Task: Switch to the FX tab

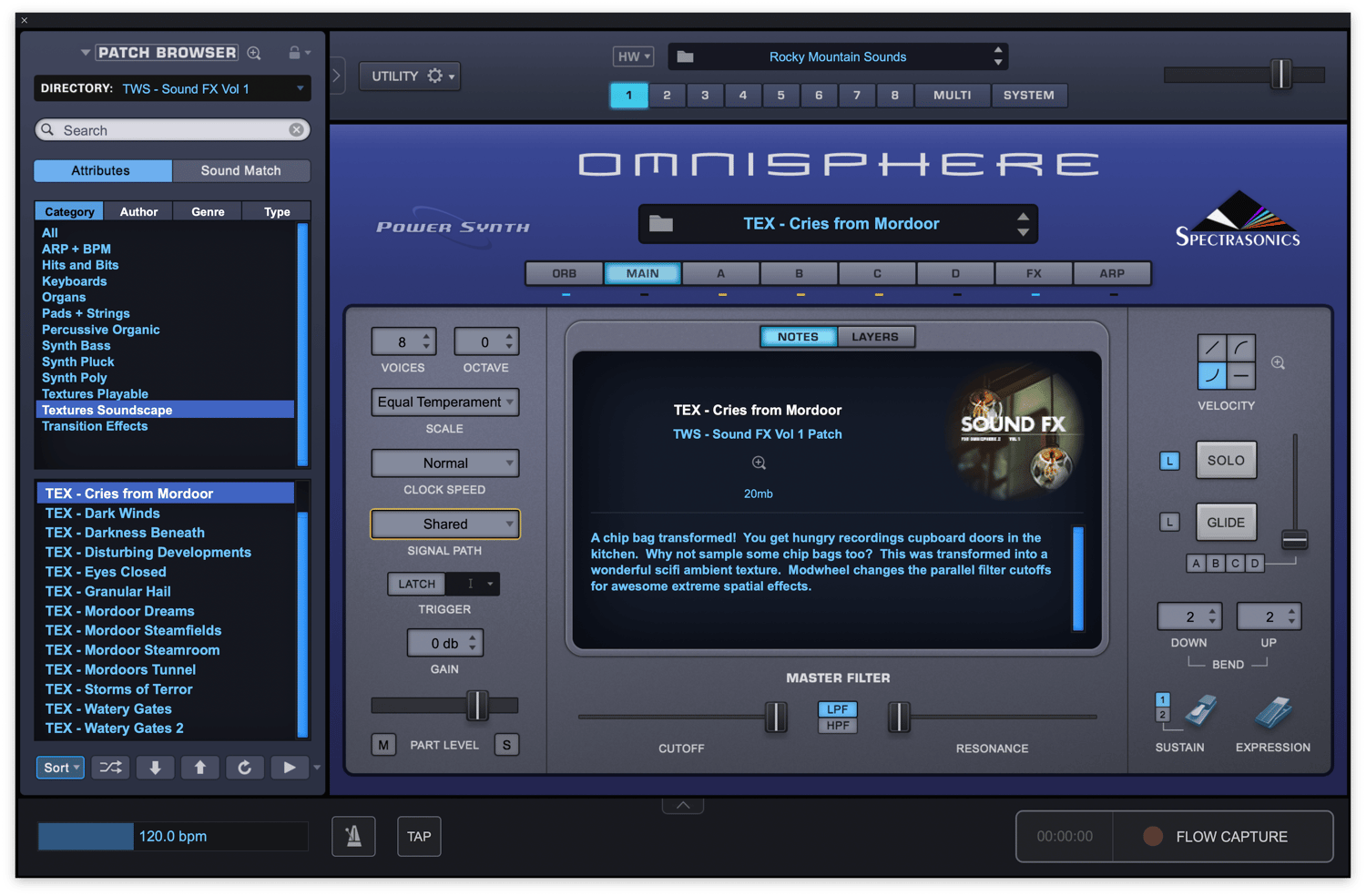Action: [x=1035, y=273]
